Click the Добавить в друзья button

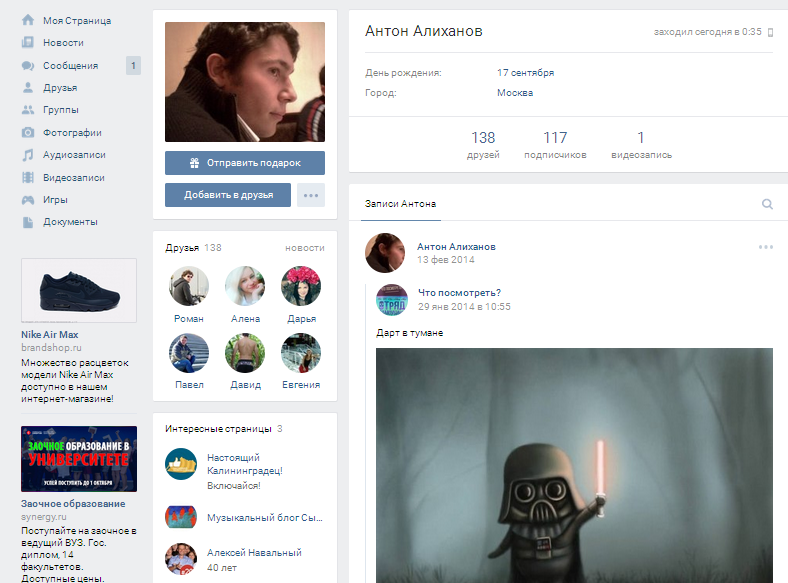coord(227,195)
